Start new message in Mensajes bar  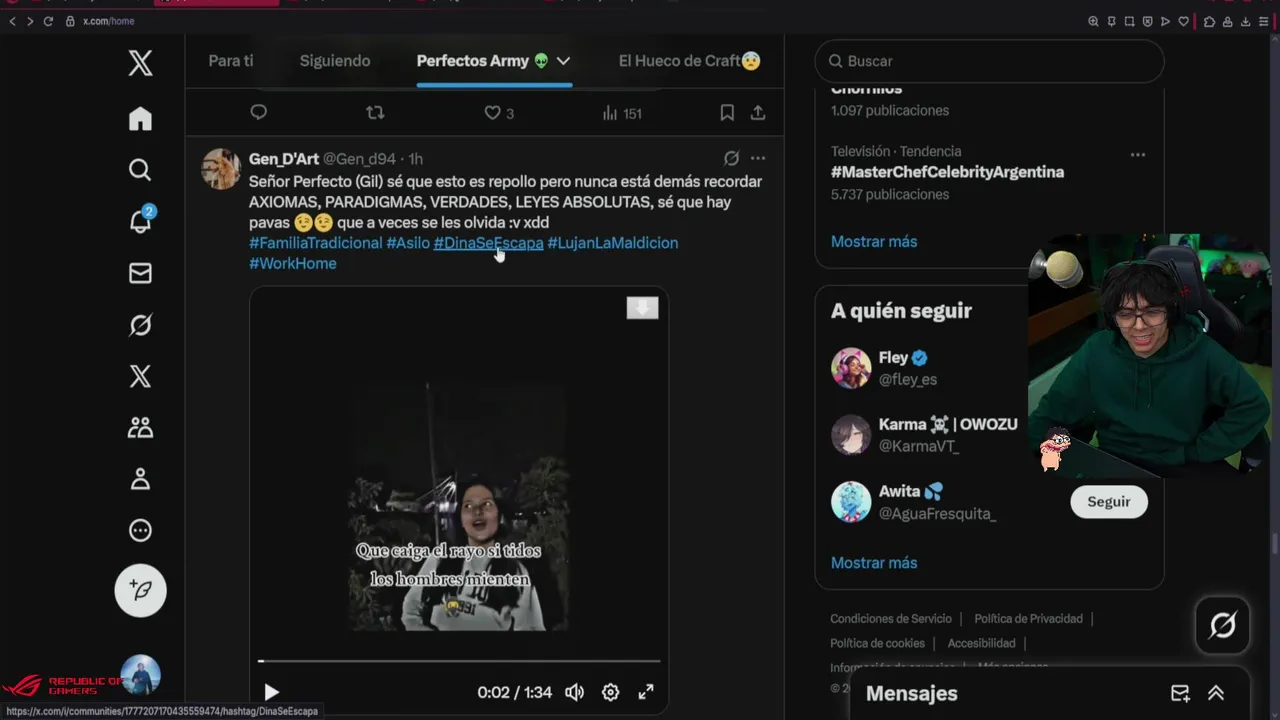pos(1180,693)
